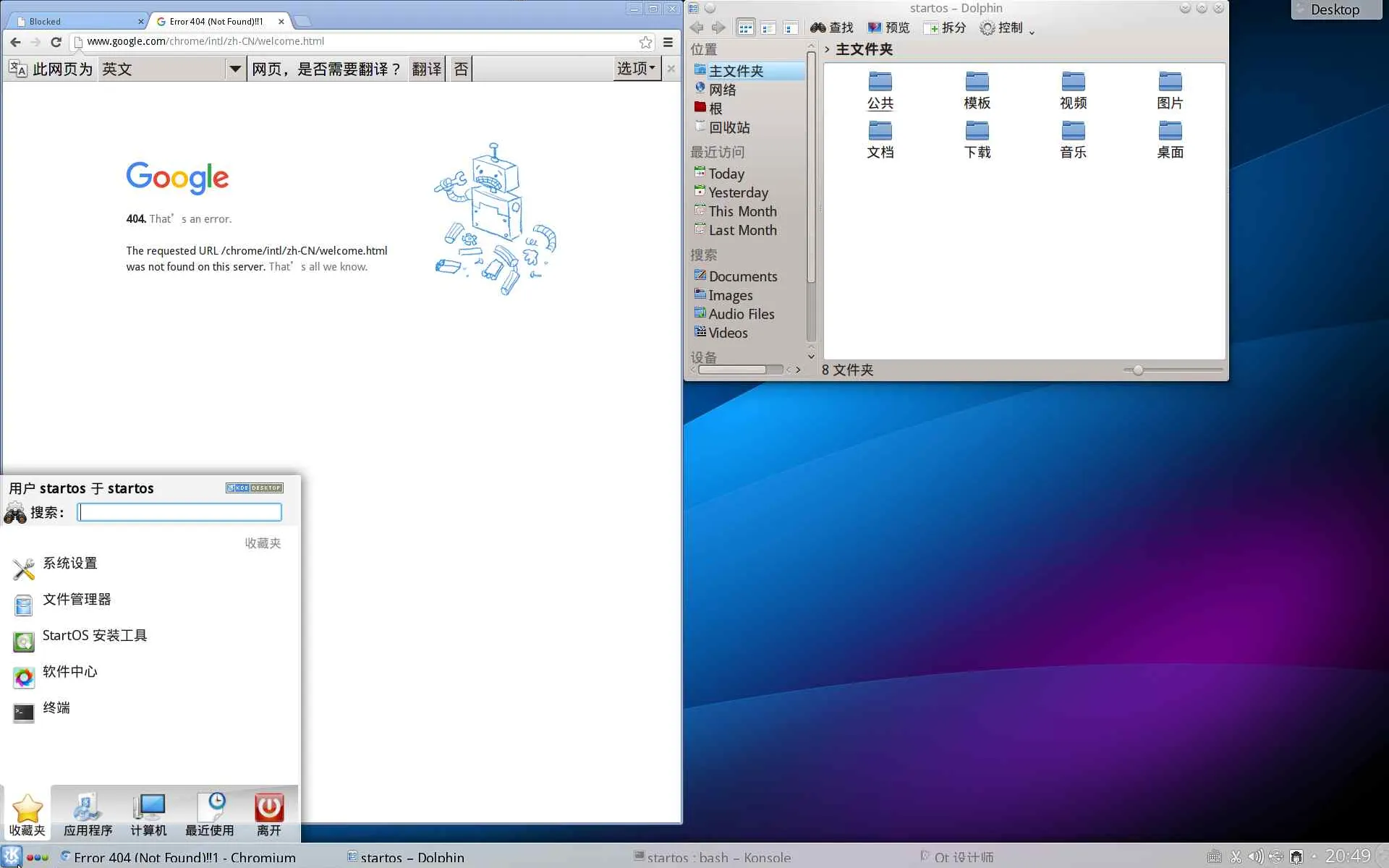Toggle the 预览 preview button in Dolphin

click(888, 27)
